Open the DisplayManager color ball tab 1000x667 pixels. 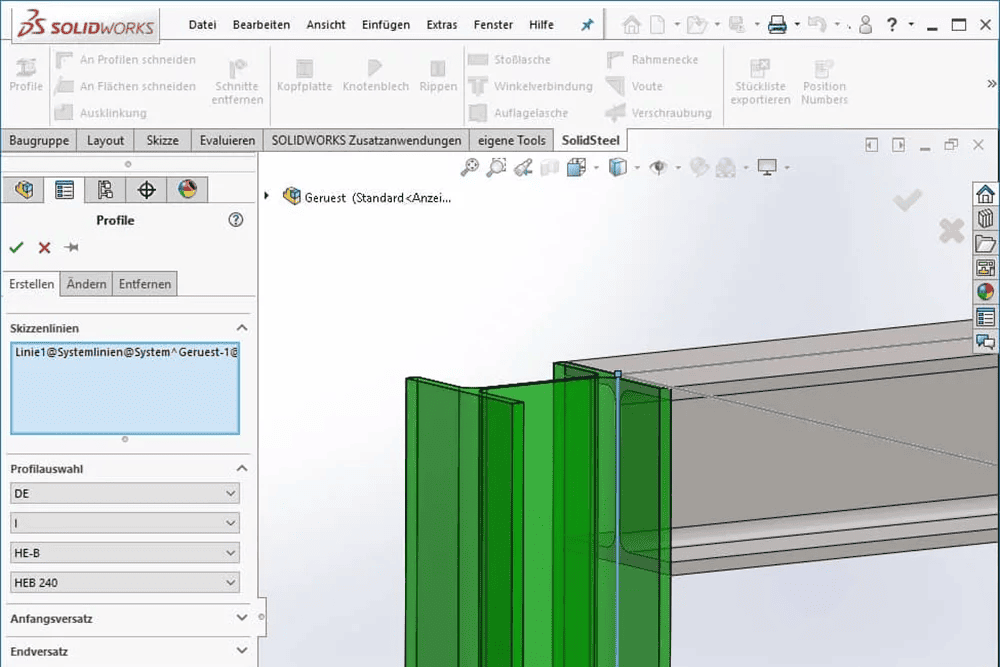(187, 189)
